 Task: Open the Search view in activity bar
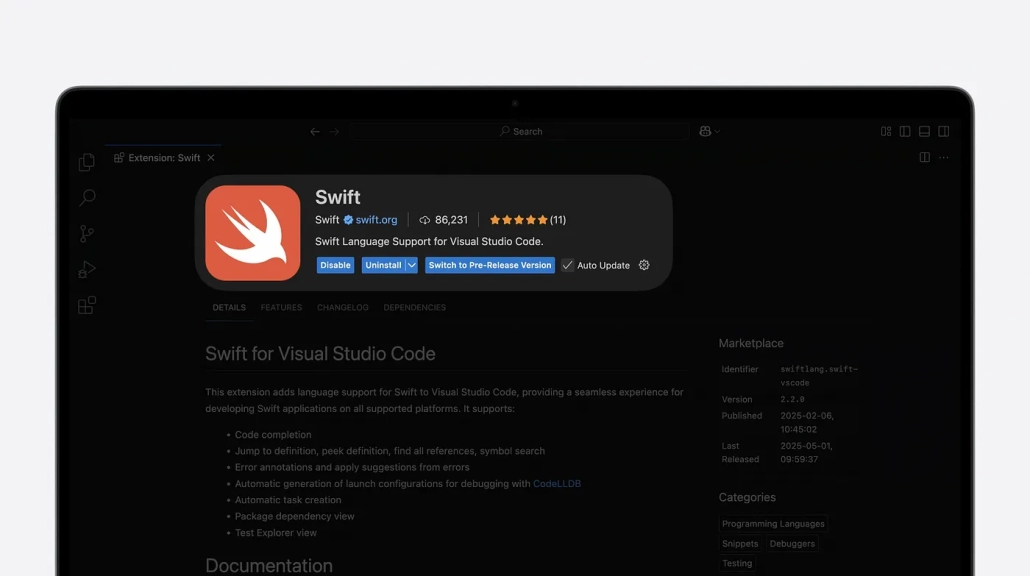(87, 198)
